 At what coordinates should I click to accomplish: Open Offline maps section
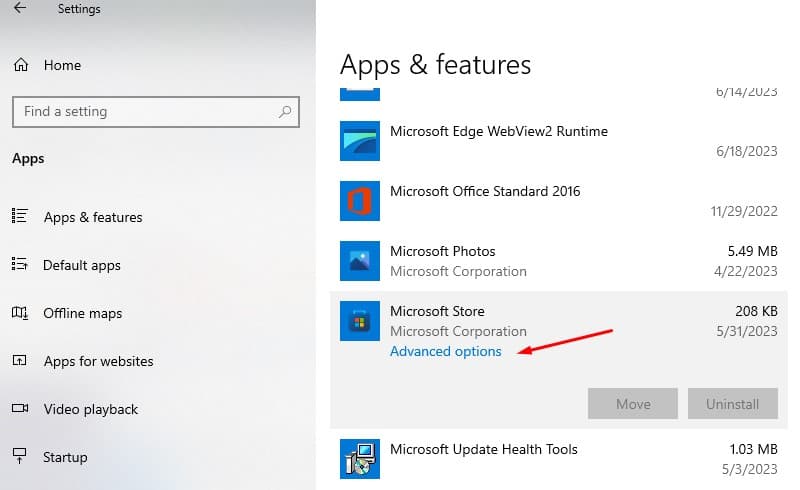pyautogui.click(x=83, y=313)
